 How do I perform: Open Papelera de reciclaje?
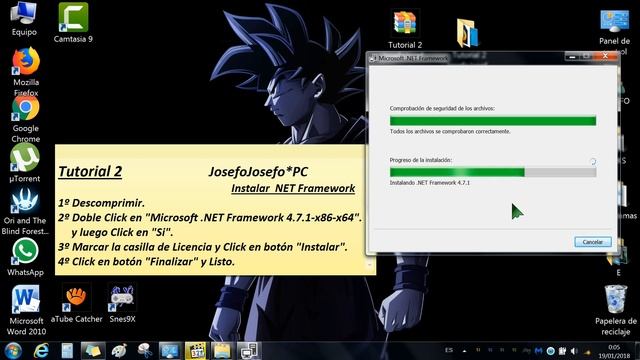tap(616, 310)
